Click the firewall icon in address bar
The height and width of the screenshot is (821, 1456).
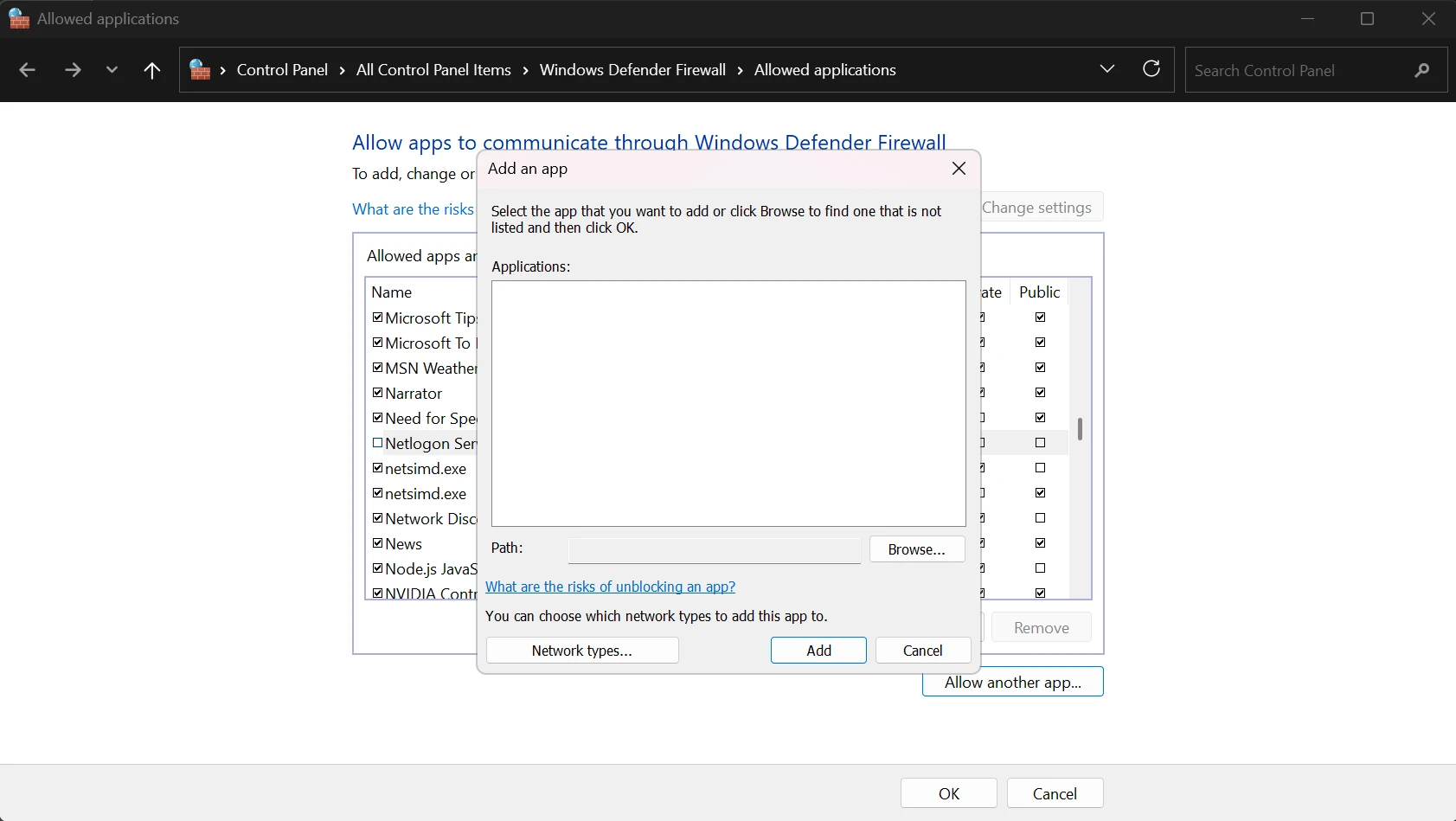(200, 70)
